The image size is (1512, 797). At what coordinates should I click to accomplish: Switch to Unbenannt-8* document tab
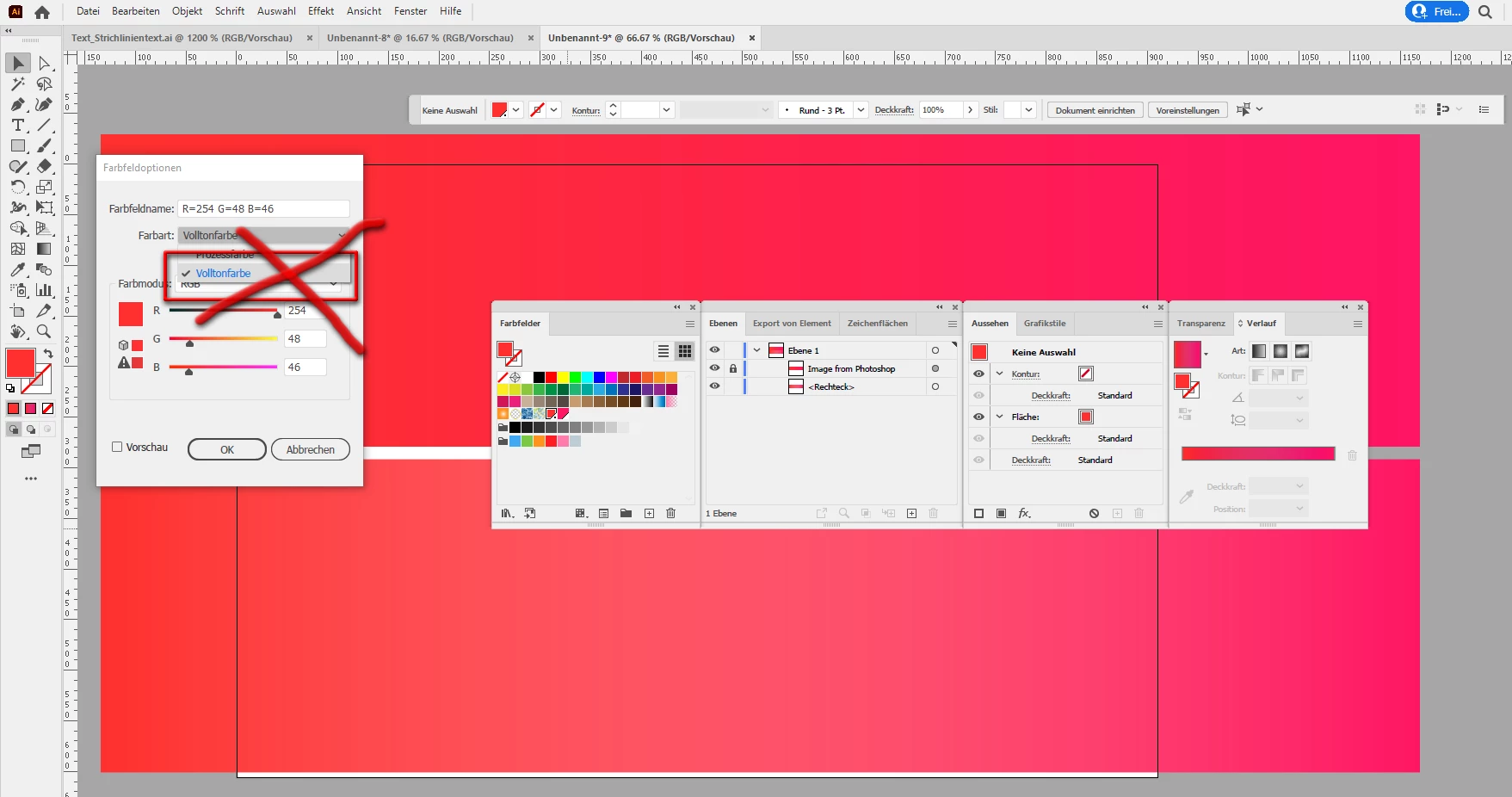420,38
